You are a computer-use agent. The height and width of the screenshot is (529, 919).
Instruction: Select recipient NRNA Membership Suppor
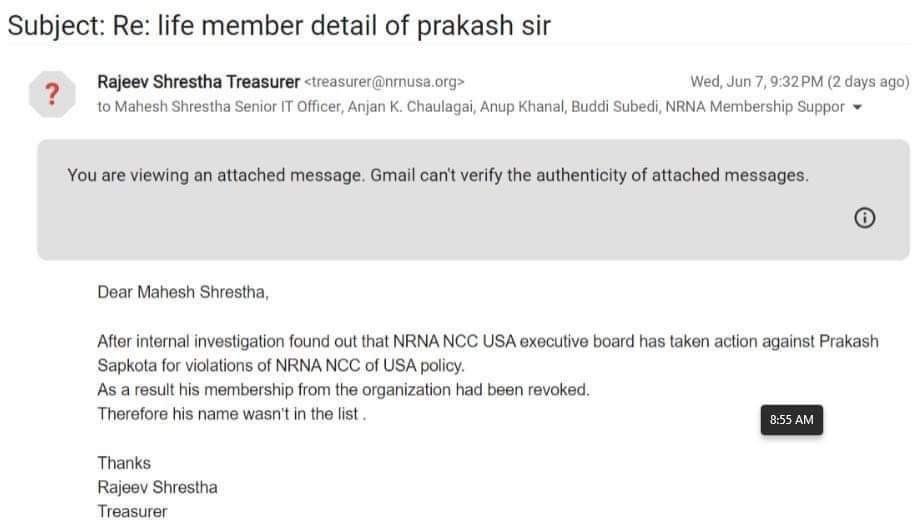coord(755,107)
